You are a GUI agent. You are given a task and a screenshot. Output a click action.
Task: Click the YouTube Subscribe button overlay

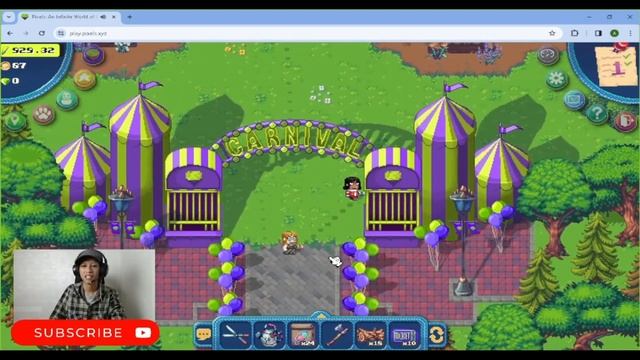click(x=85, y=333)
